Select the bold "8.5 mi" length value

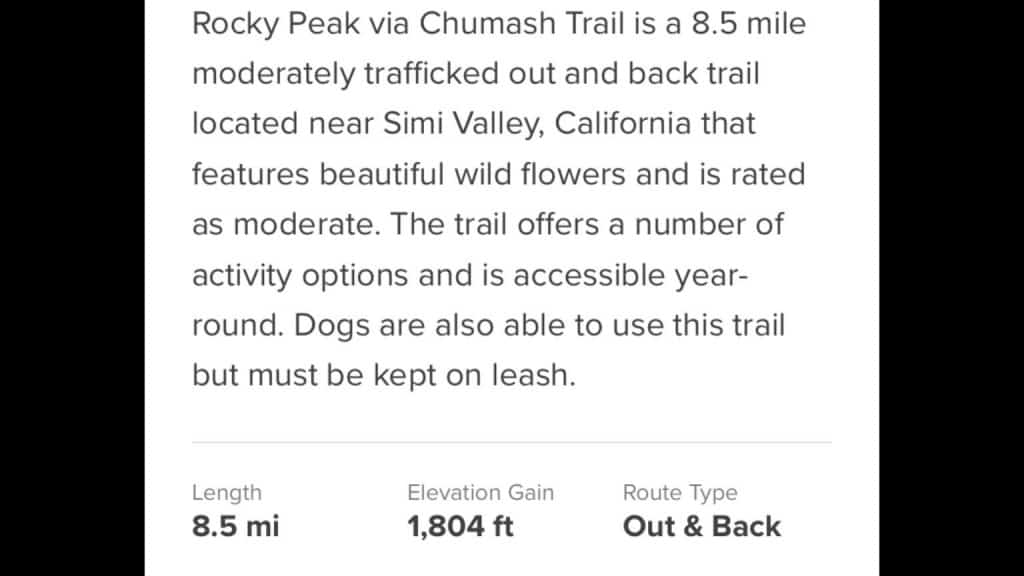tap(235, 526)
